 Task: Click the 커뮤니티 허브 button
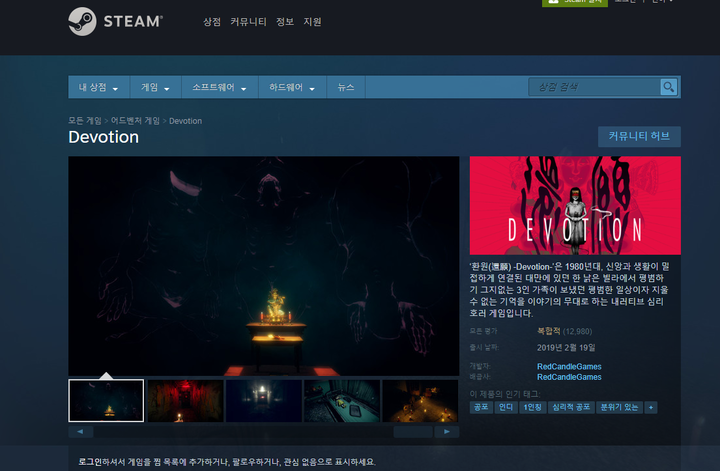638,136
